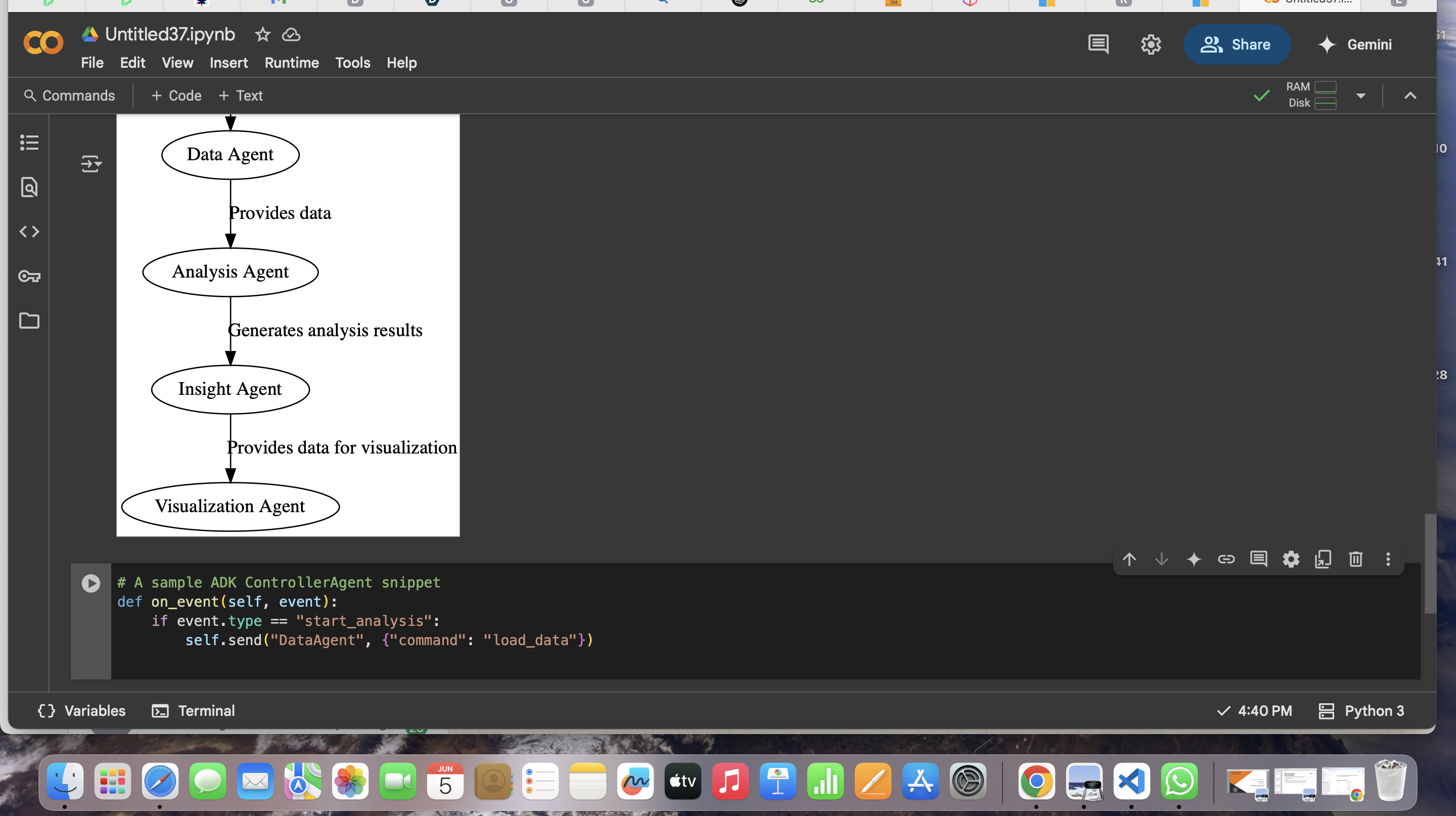The height and width of the screenshot is (816, 1456).
Task: Open cell editor settings gear icon
Action: pyautogui.click(x=1290, y=559)
